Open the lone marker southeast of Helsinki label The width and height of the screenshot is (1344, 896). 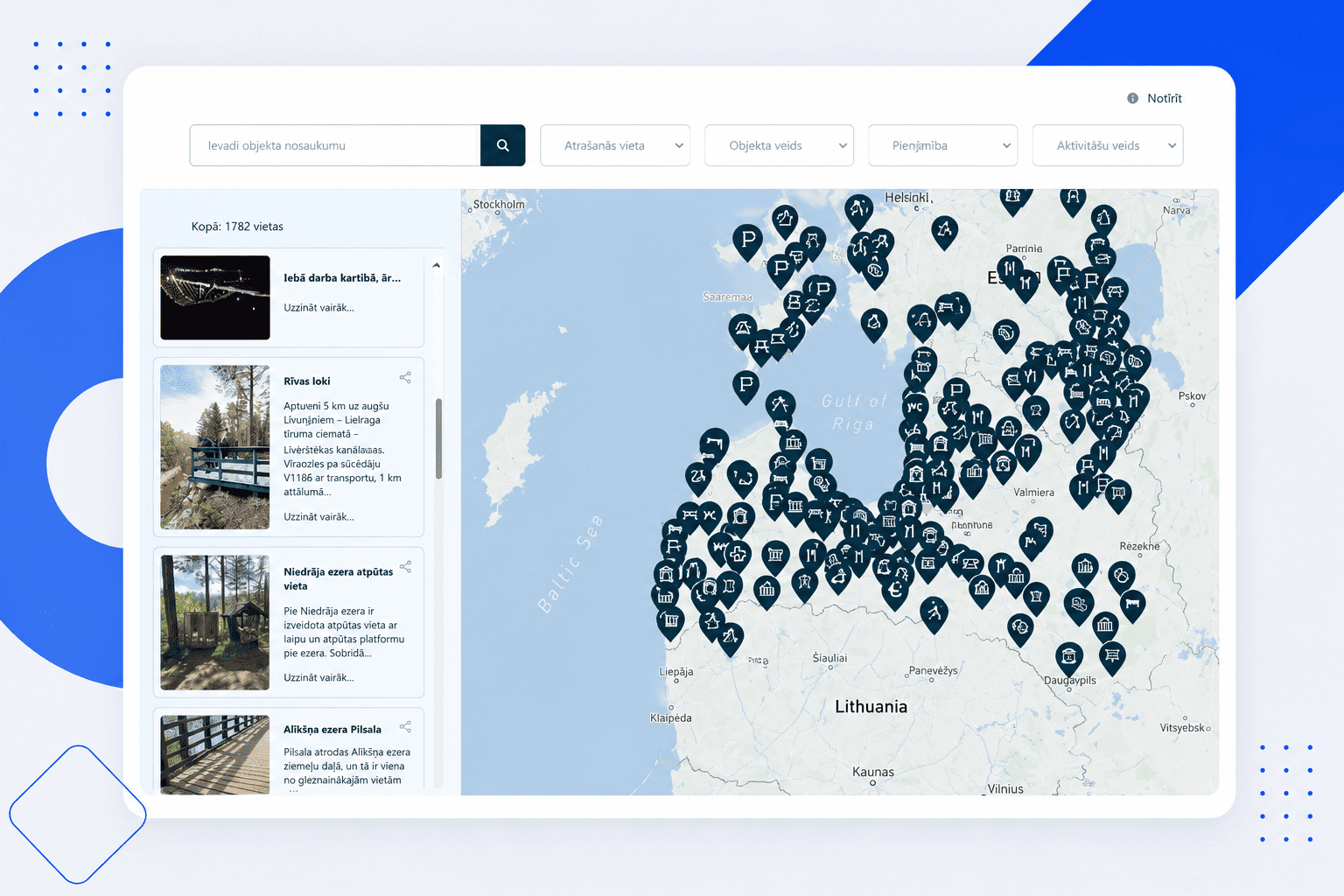944,232
